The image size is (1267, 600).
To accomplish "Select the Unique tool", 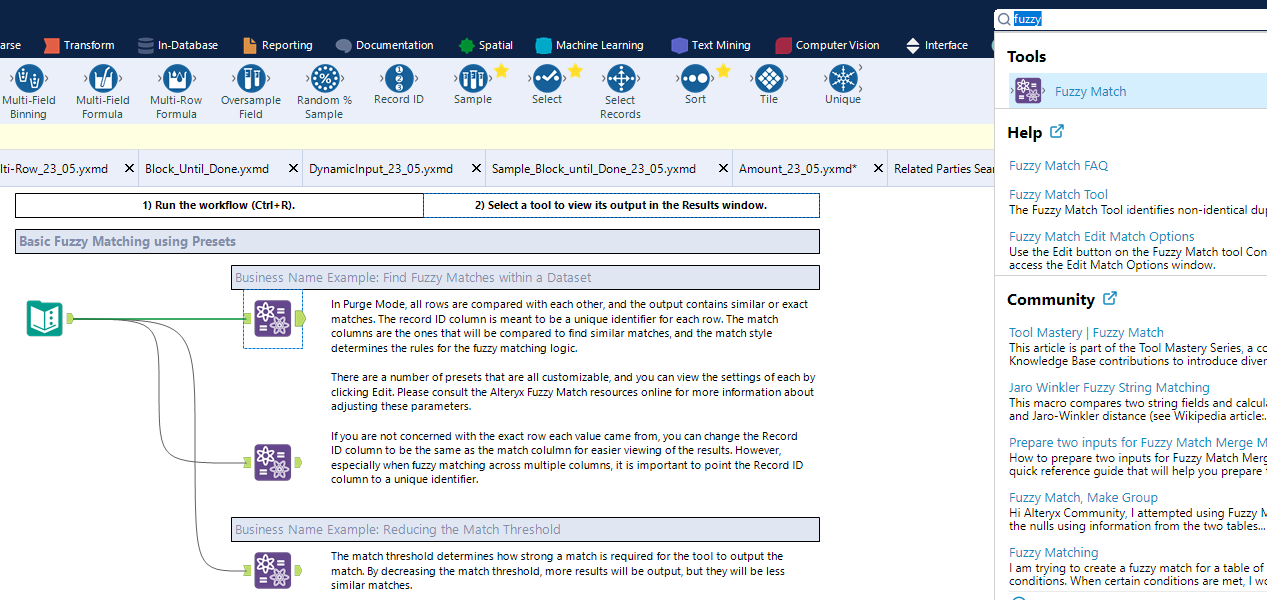I will (x=842, y=80).
